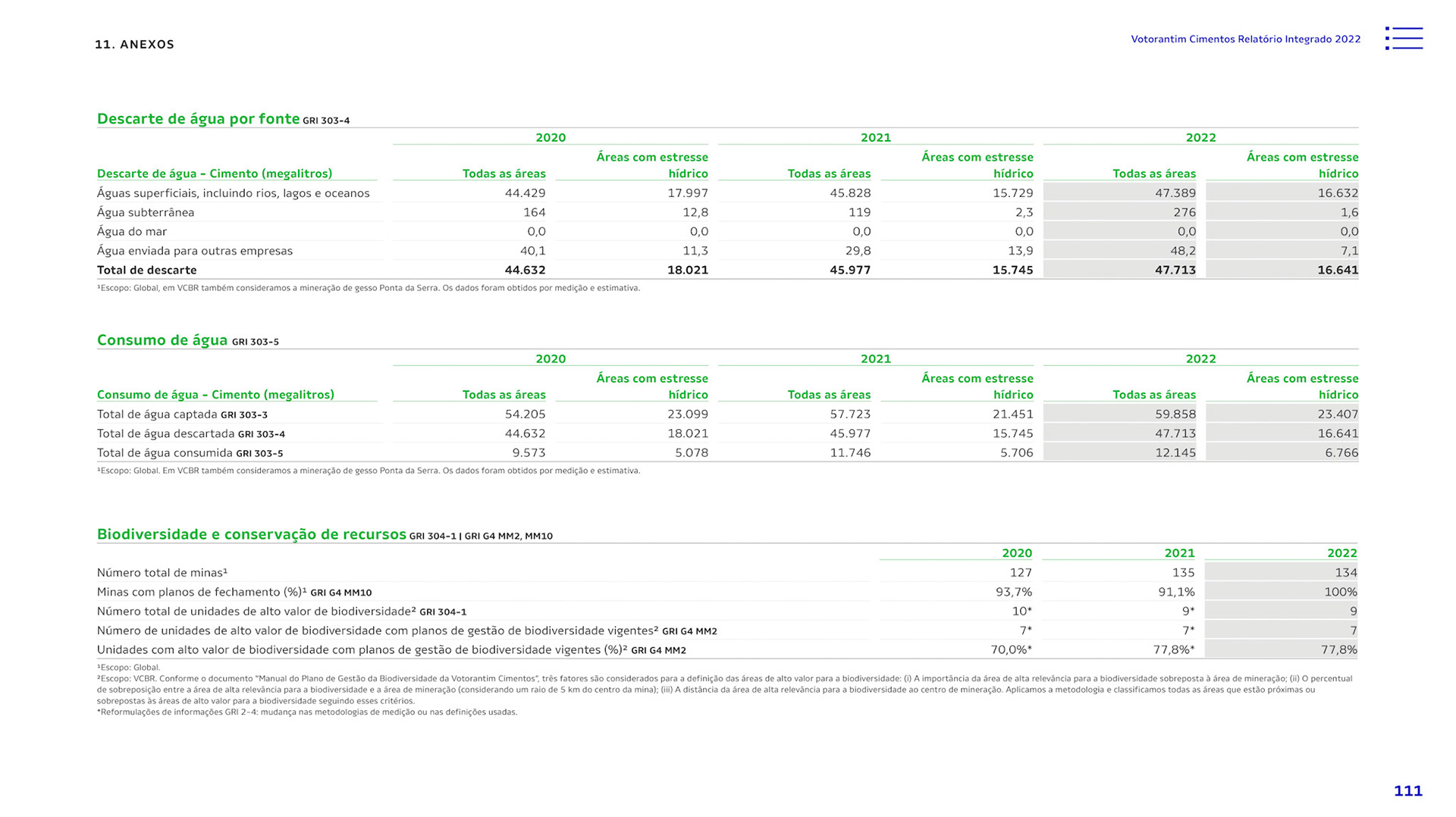
Task: Click the value 47.389 for 2022
Action: tap(1175, 193)
